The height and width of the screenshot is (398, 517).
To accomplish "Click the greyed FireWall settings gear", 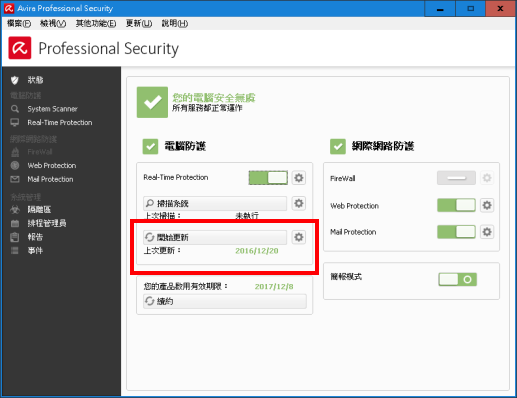I will (487, 178).
